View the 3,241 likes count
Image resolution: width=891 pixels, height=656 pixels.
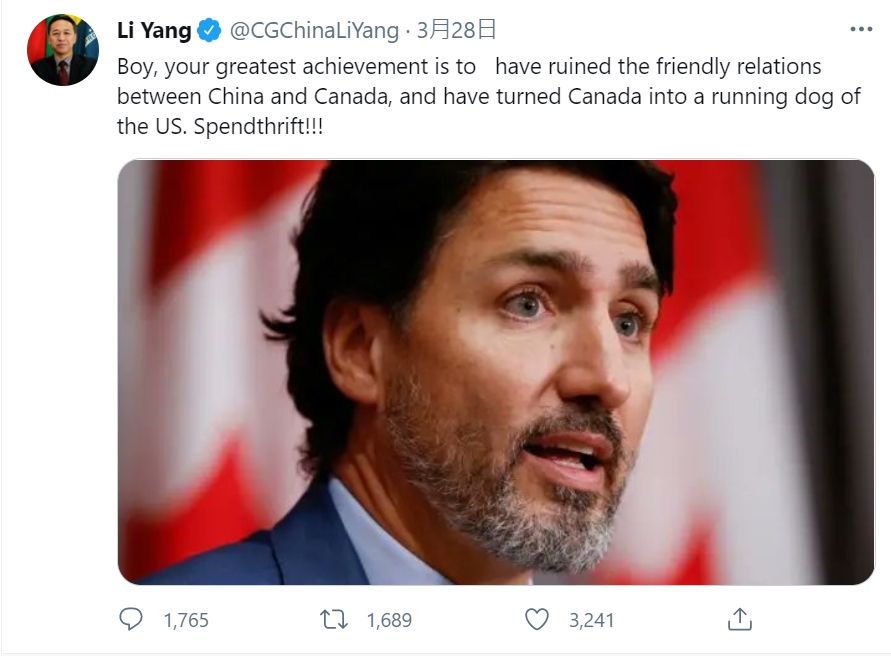coord(592,620)
